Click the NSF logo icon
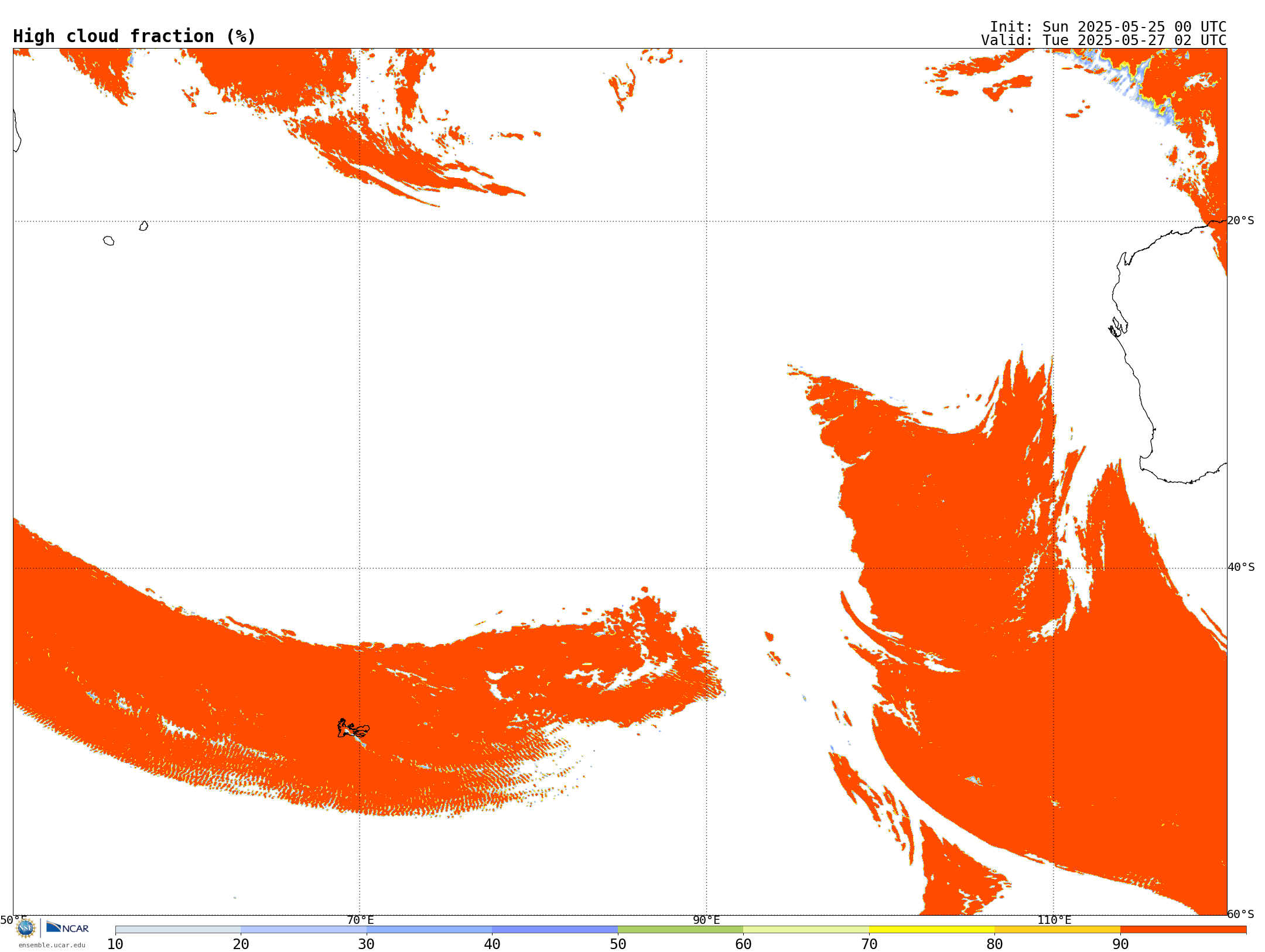Screen dimensions: 1265x952 click(26, 928)
